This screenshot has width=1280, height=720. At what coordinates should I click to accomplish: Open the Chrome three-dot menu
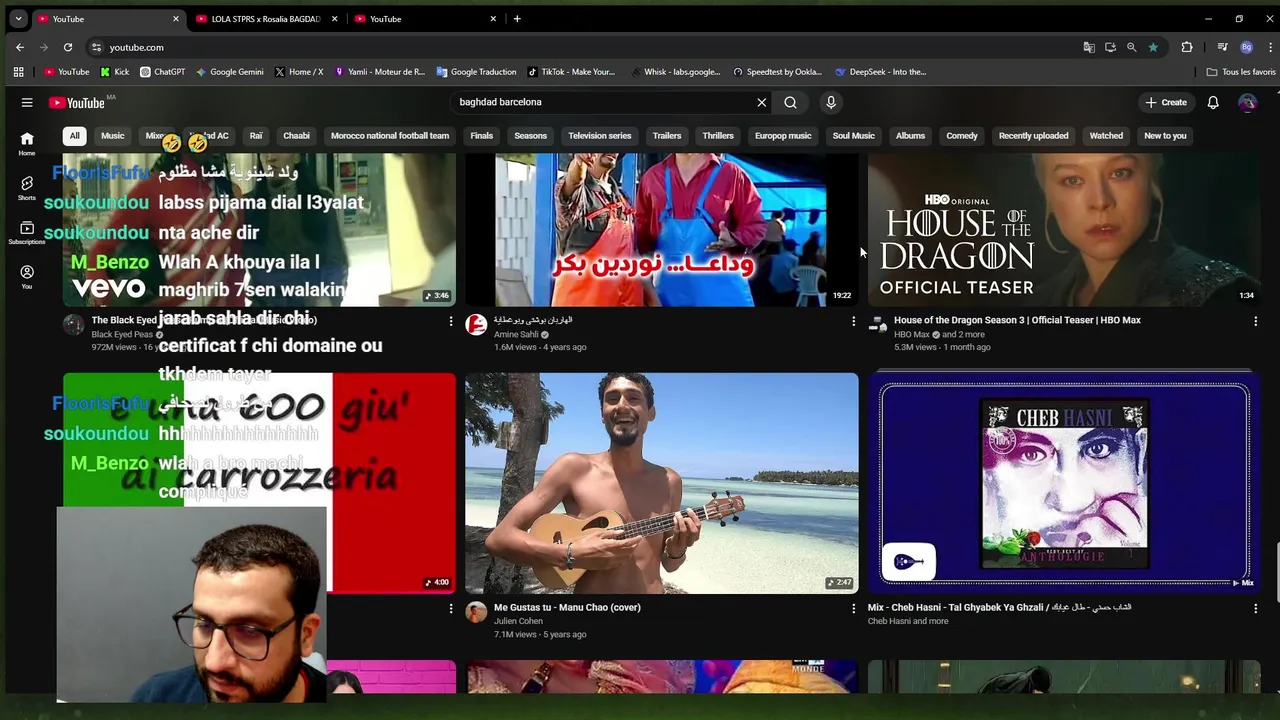1269,47
